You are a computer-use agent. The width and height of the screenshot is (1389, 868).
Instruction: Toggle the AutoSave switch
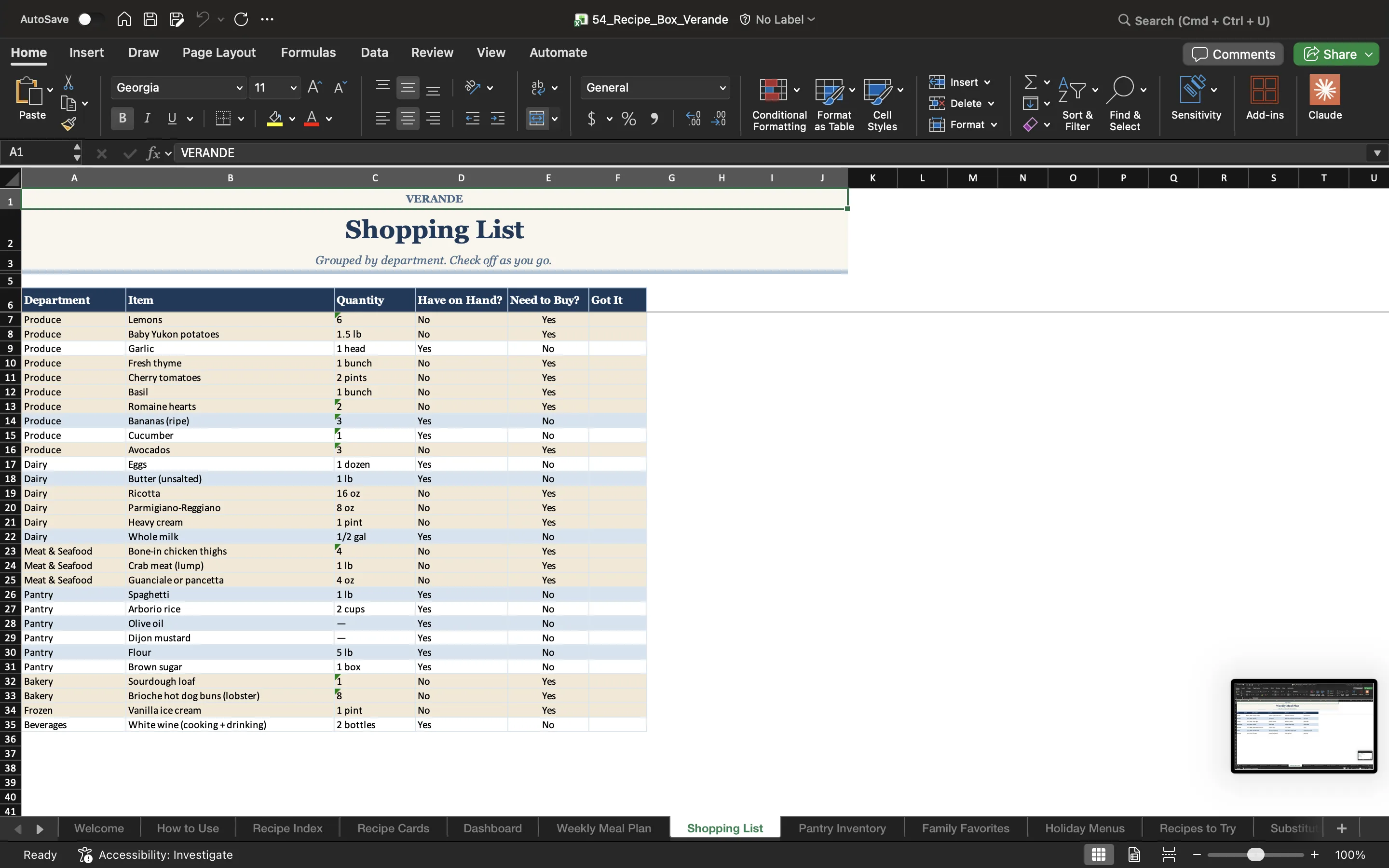point(91,19)
